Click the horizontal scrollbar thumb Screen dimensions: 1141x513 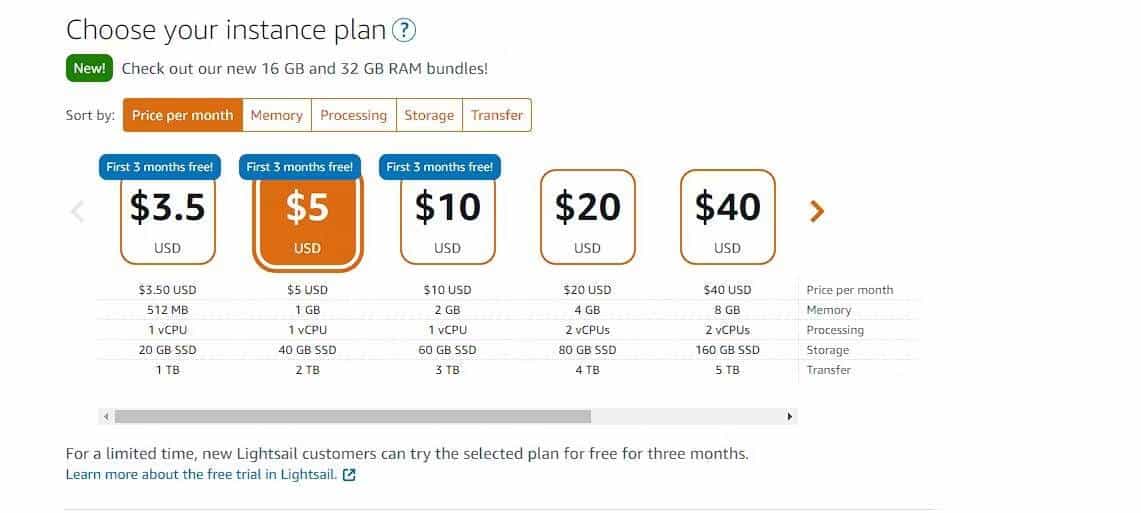(353, 416)
